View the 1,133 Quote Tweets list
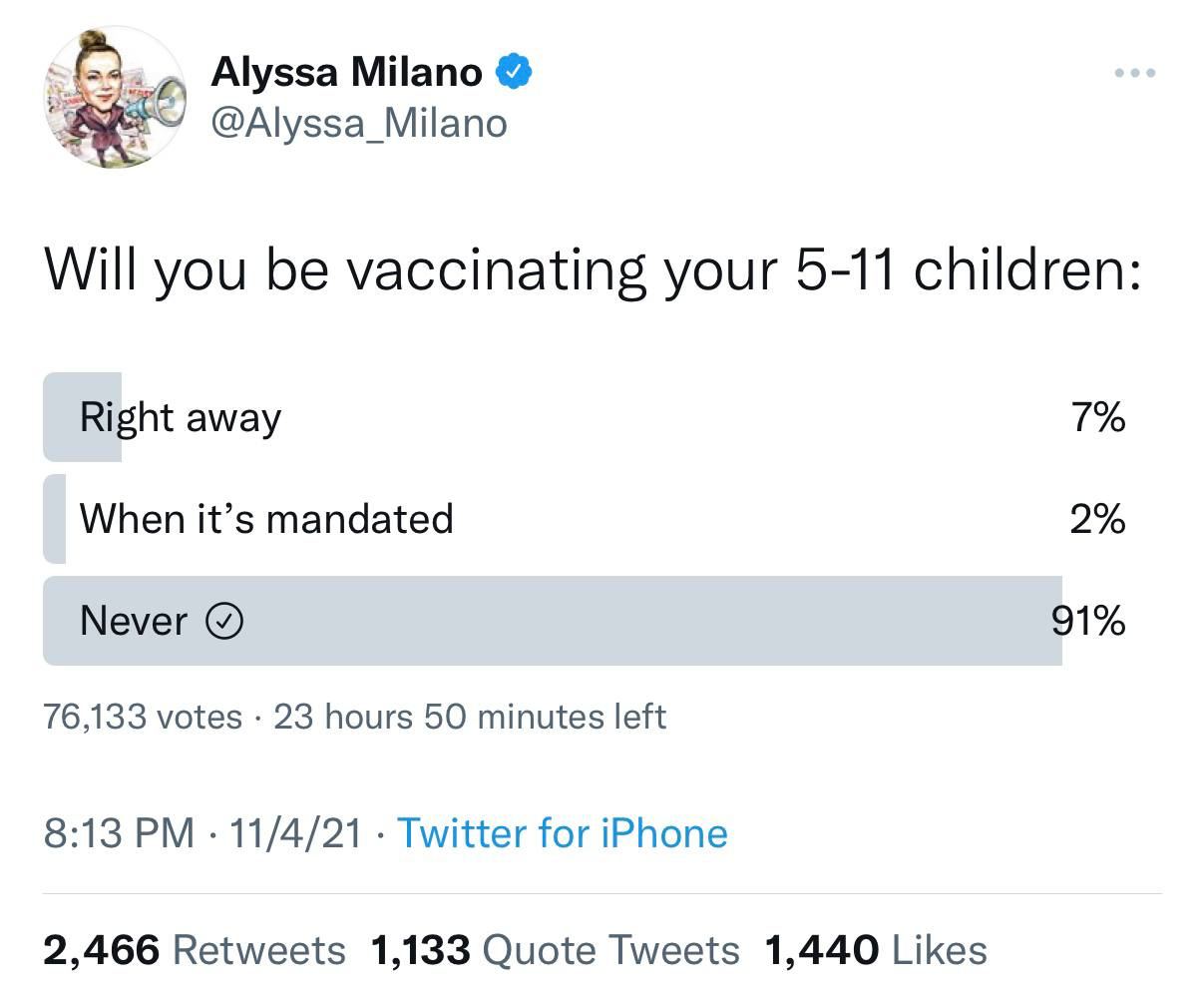 point(555,950)
